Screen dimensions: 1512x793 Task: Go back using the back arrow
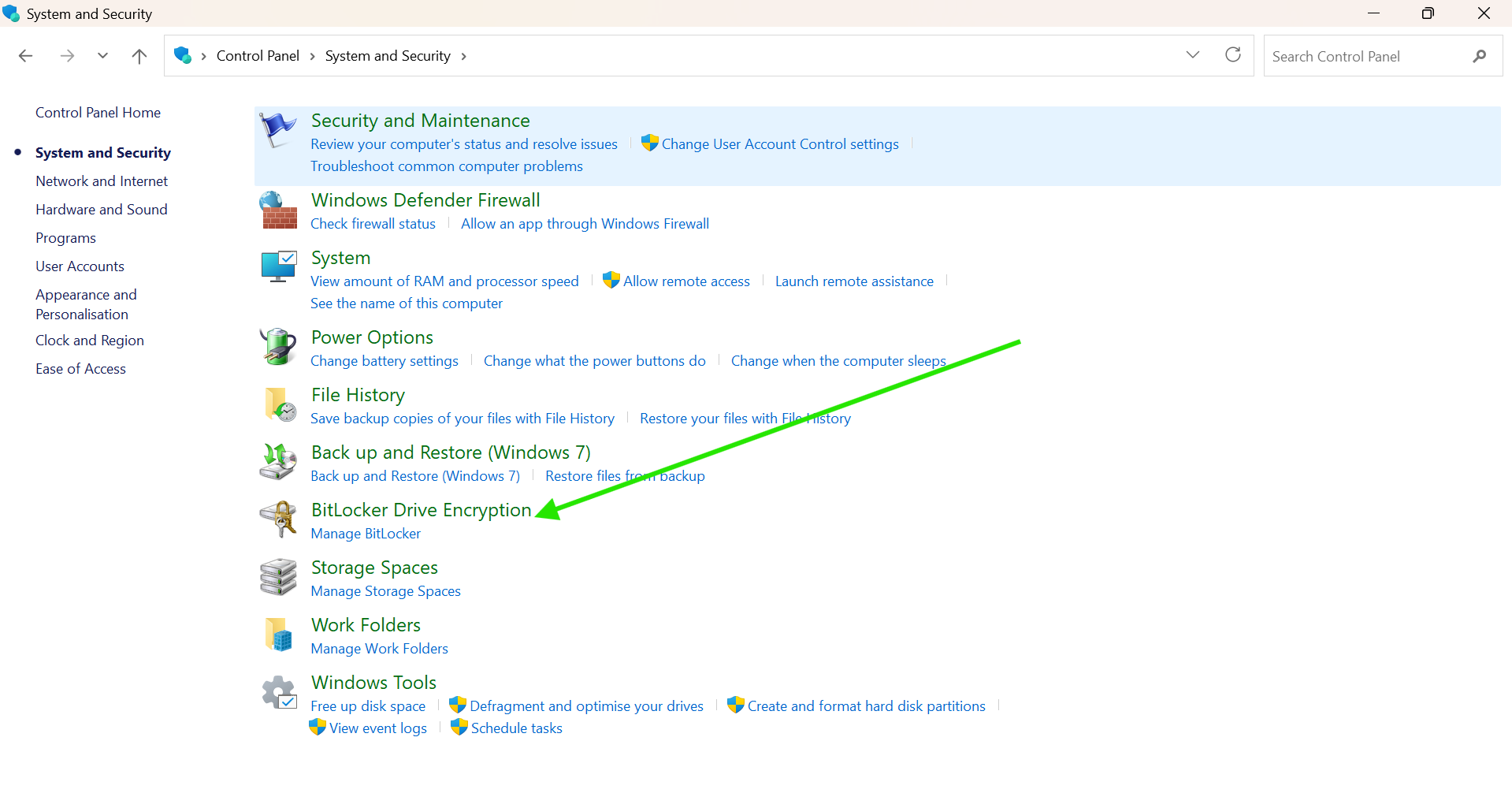coord(25,55)
